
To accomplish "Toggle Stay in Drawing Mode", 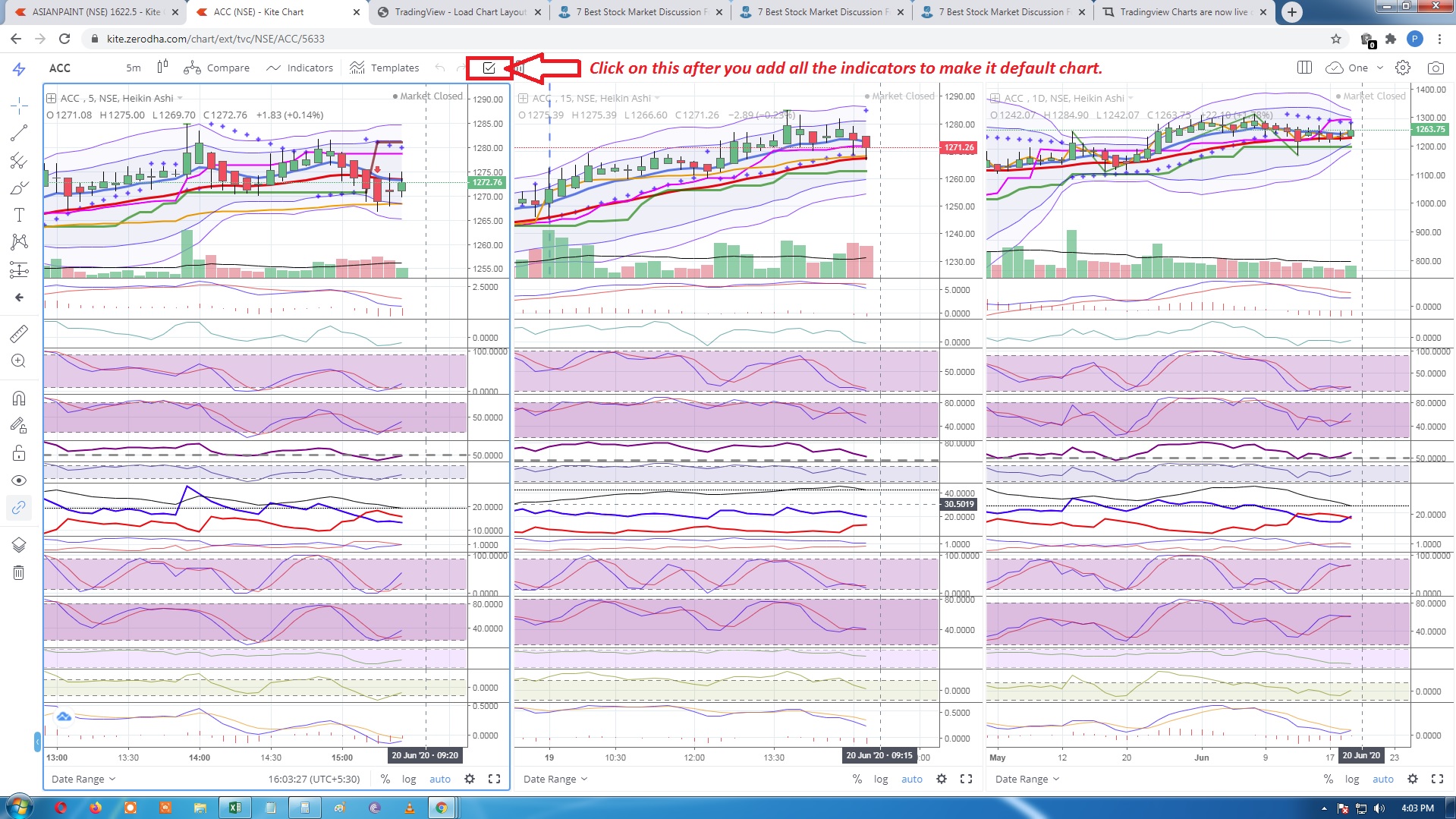I will point(19,425).
